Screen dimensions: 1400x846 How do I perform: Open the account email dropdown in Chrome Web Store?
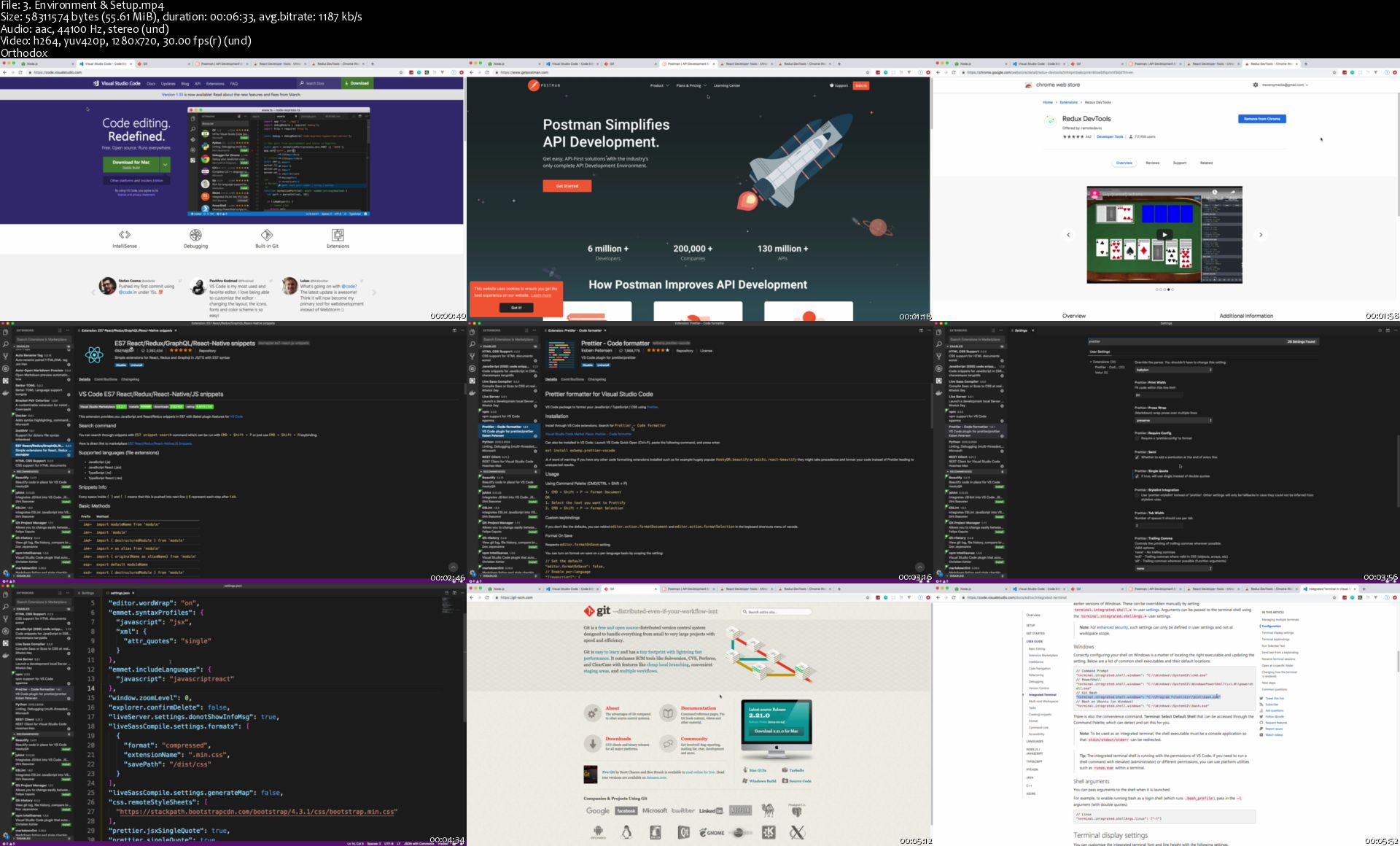click(x=1286, y=85)
